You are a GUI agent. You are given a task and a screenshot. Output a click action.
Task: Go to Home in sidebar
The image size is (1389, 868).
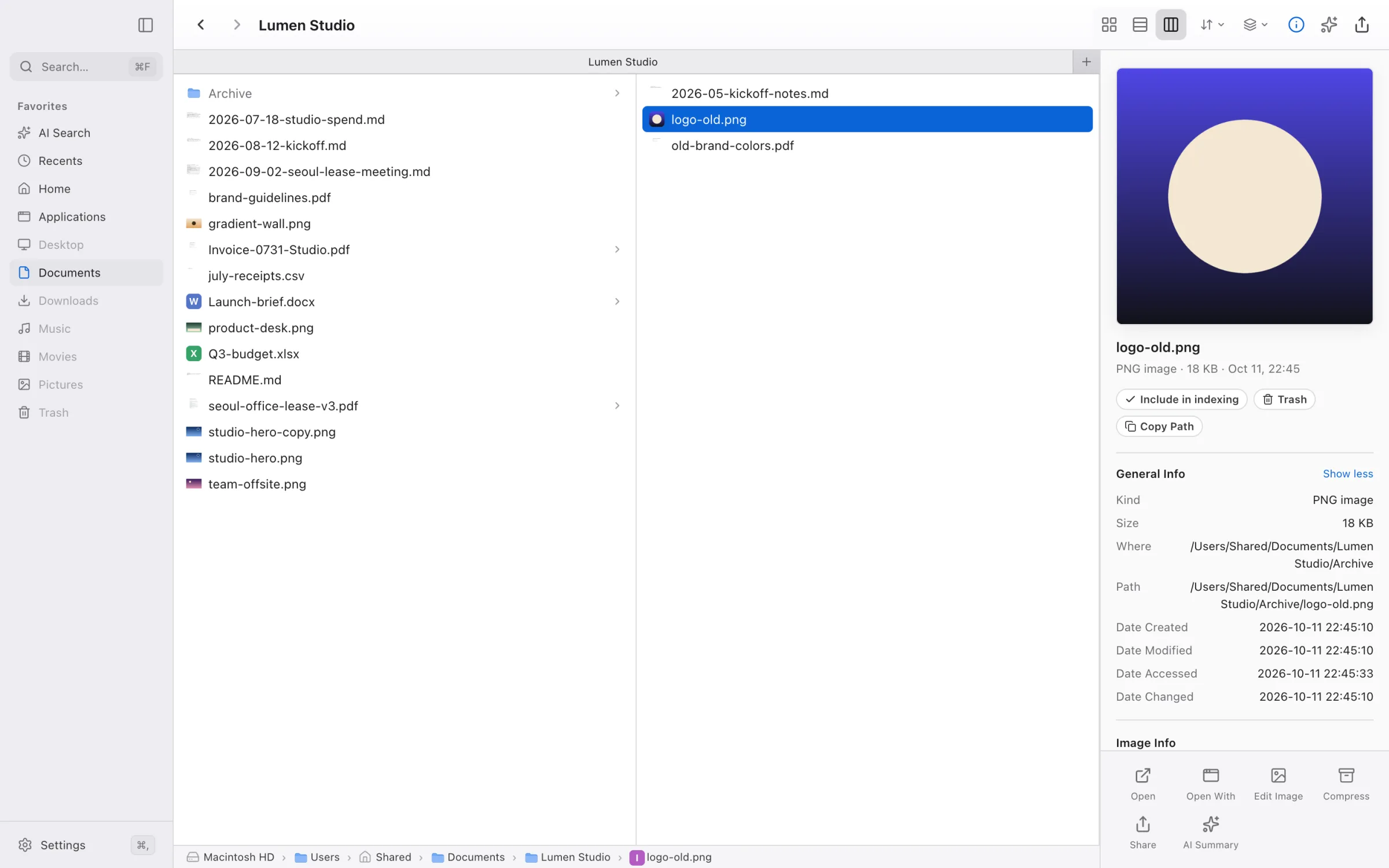pos(86,189)
